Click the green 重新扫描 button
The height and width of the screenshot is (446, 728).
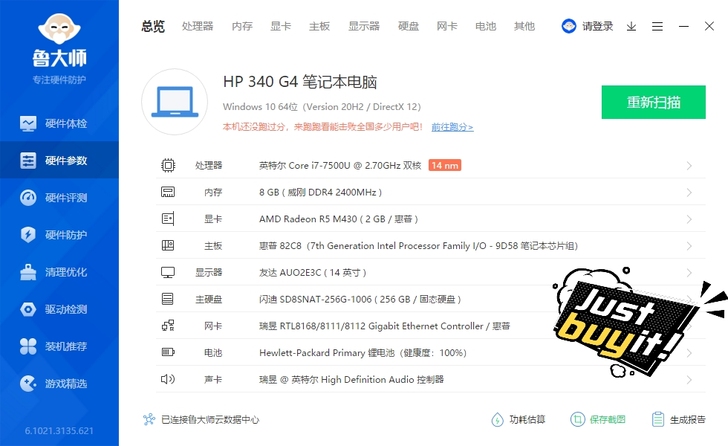(x=653, y=102)
